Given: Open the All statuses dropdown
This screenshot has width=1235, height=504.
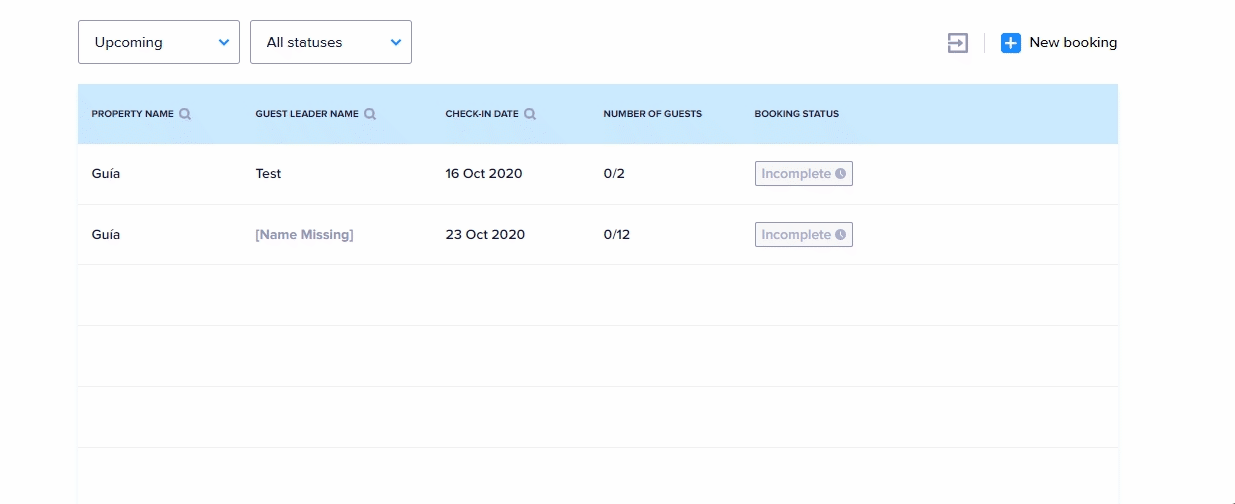Looking at the screenshot, I should coord(330,42).
